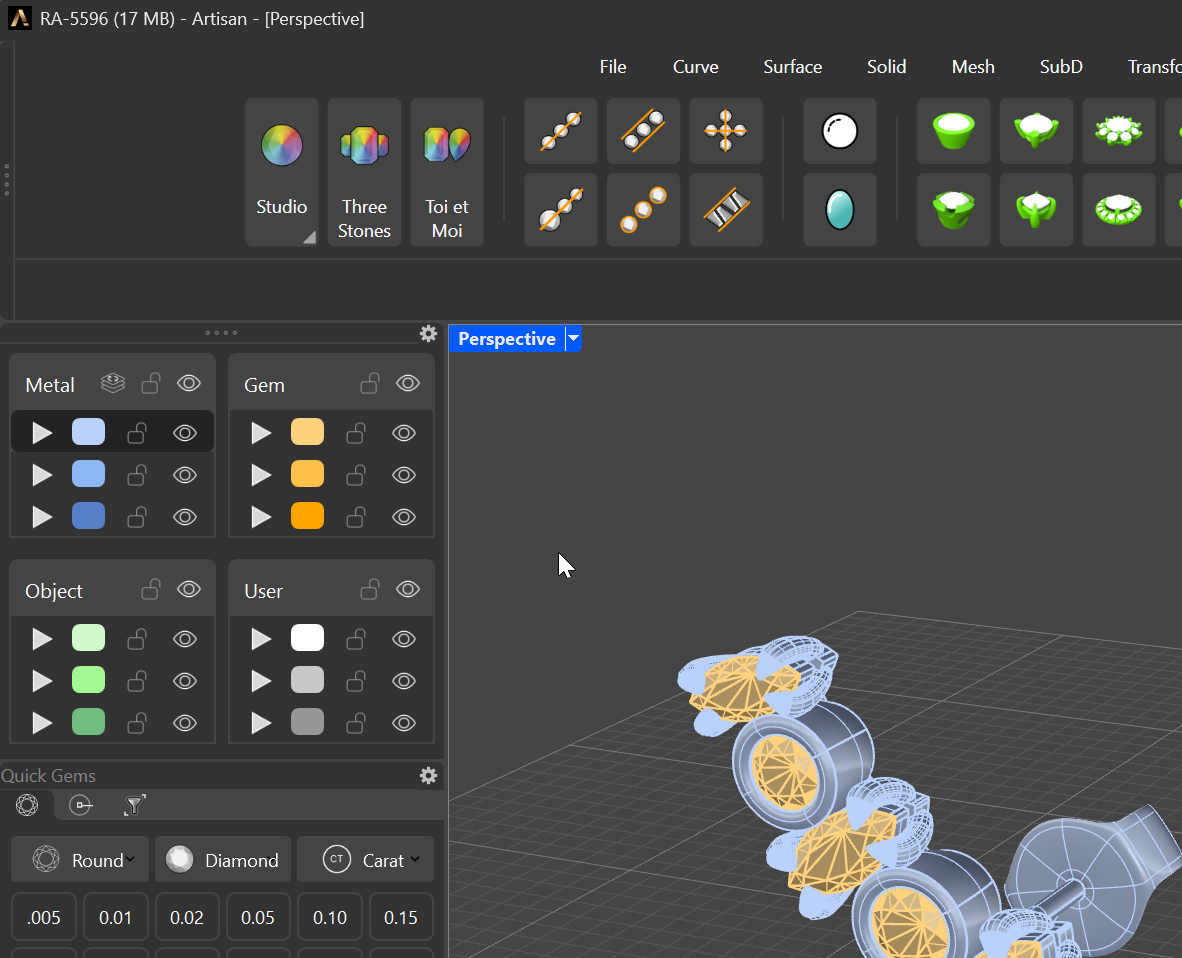The width and height of the screenshot is (1182, 958).
Task: Open the Perspective viewport dropdown arrow
Action: click(574, 338)
